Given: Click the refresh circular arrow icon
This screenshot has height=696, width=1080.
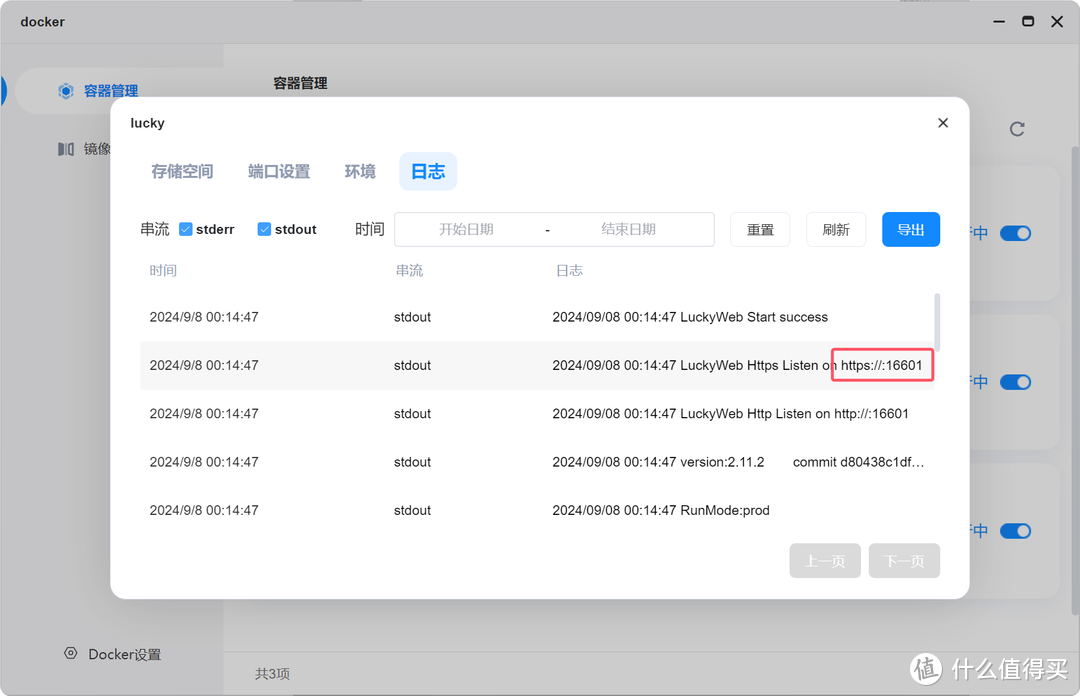Looking at the screenshot, I should [1017, 129].
